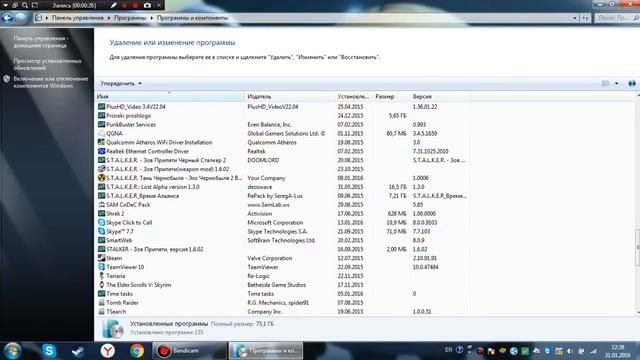Open Включение или отключение компонентов Windows

[51, 82]
